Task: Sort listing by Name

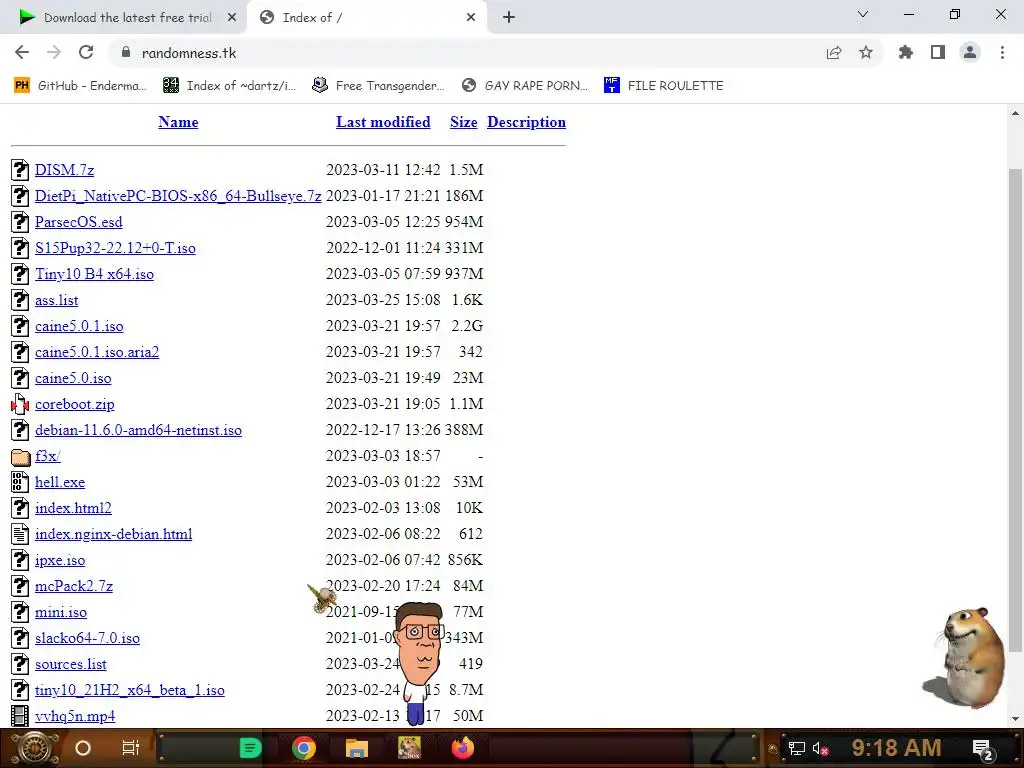Action: (178, 122)
